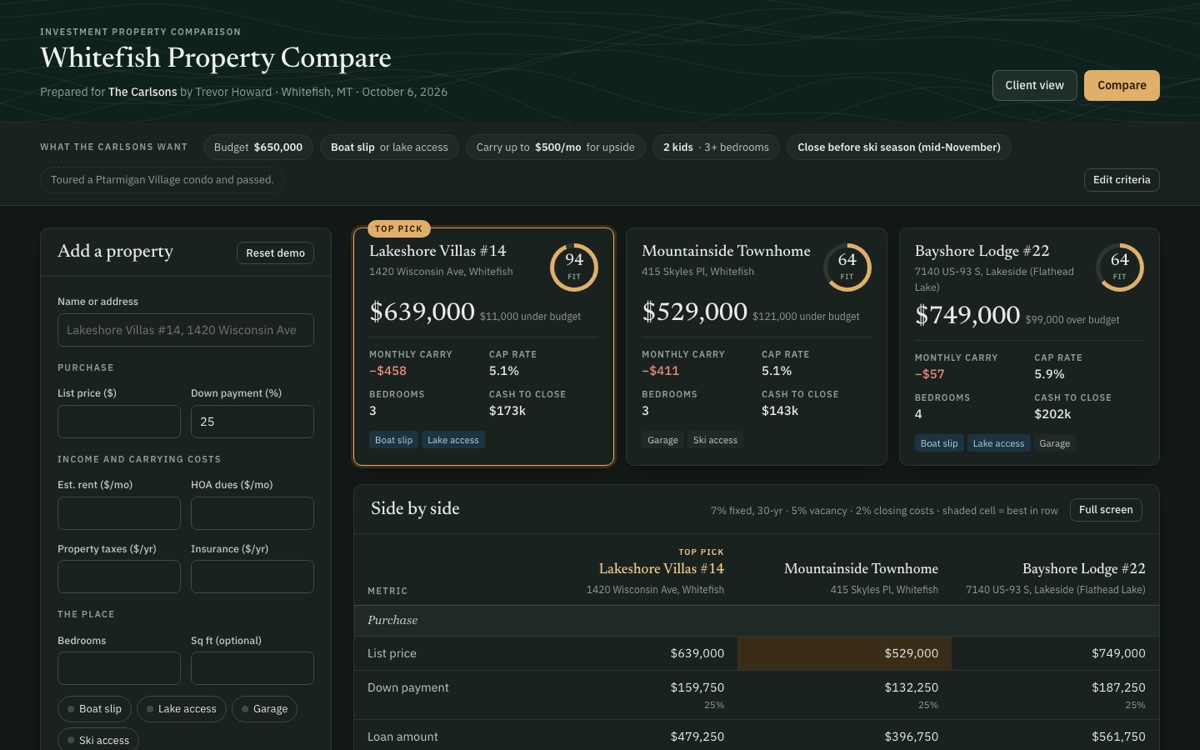
Task: Select the Lakeshore Villas #14 card title
Action: 438,251
